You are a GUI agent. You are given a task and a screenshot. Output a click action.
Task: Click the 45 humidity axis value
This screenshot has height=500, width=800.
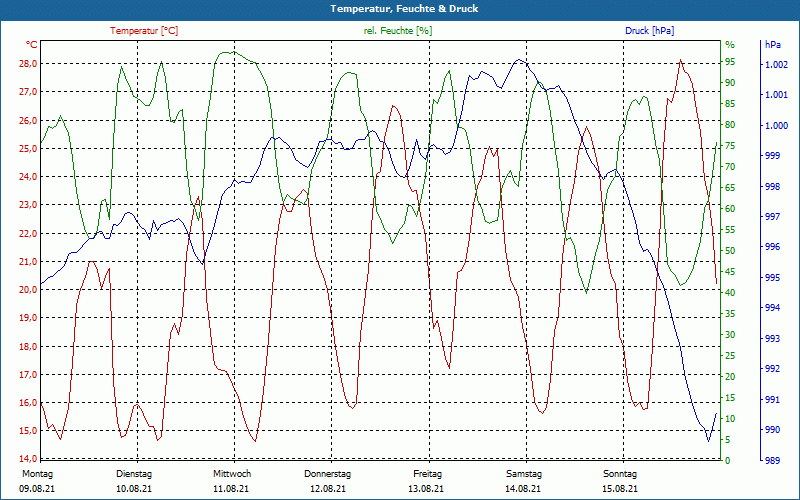pyautogui.click(x=730, y=271)
